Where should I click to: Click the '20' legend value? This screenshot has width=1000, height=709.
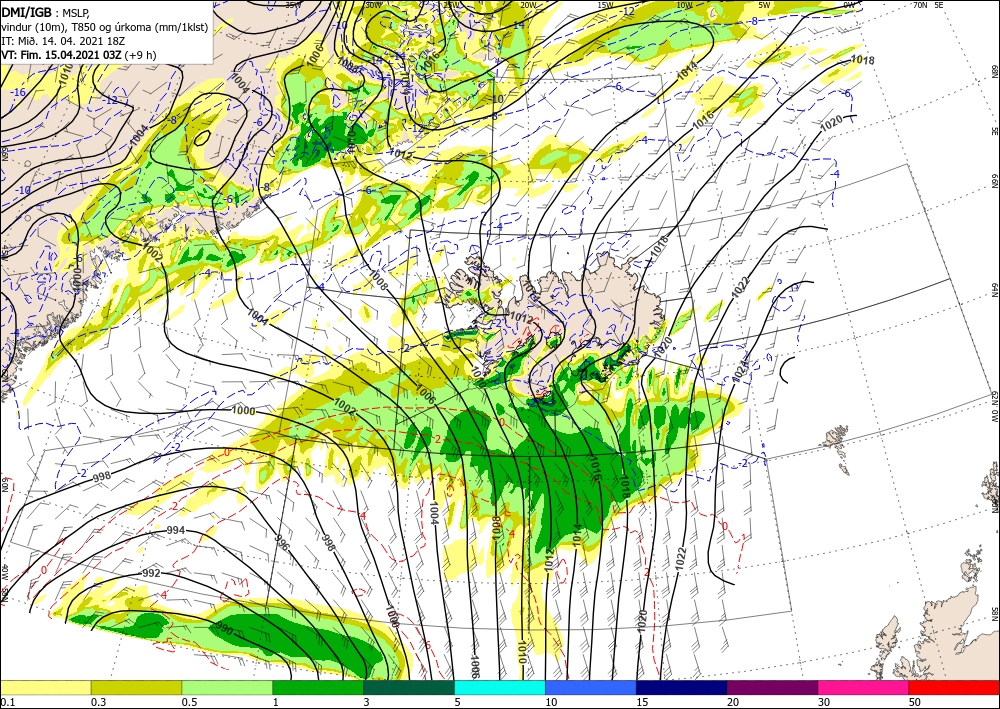pos(733,703)
